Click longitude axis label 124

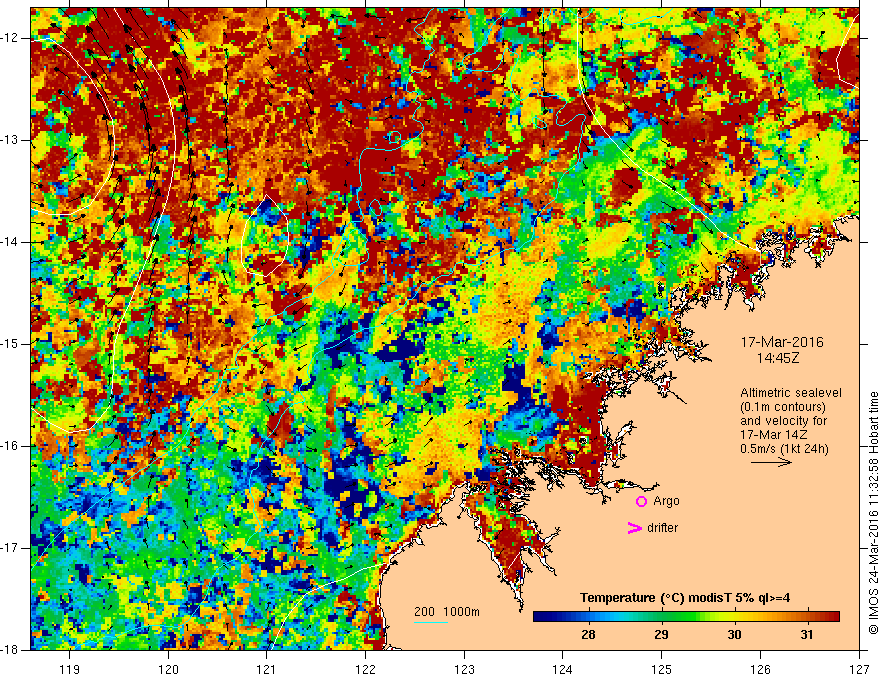point(563,669)
